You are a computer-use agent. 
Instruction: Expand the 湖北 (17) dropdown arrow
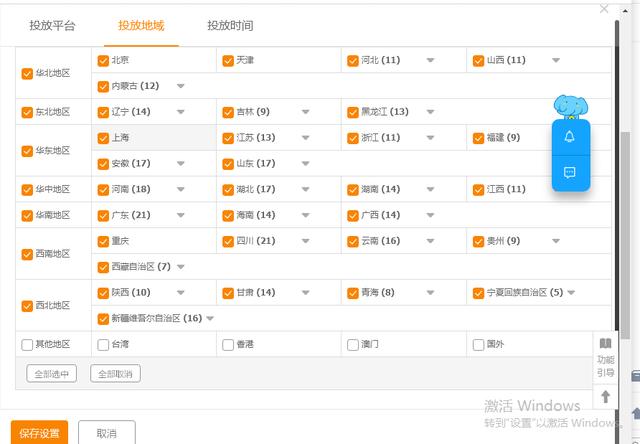tap(305, 189)
